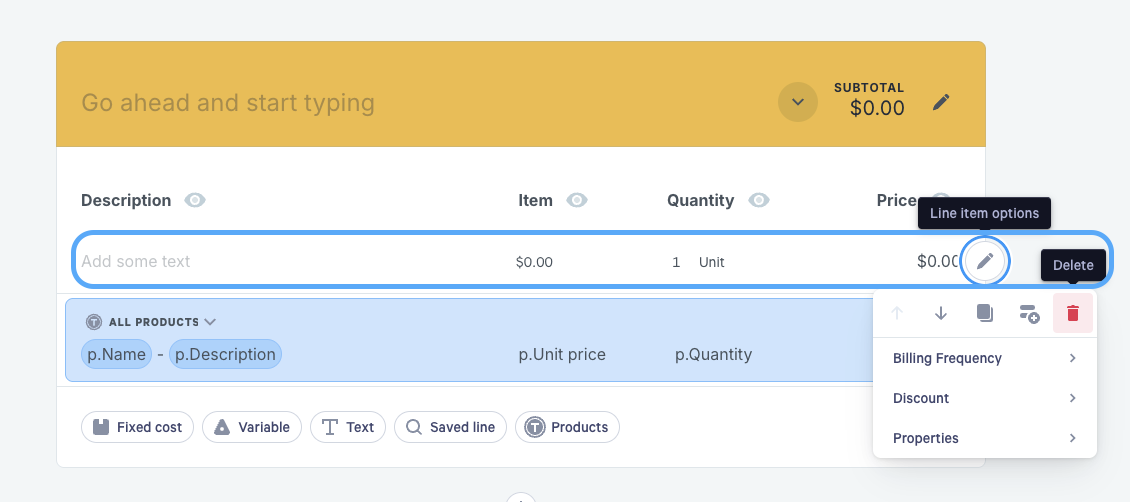The width and height of the screenshot is (1130, 502).
Task: Add a Fixed cost line
Action: pos(137,427)
